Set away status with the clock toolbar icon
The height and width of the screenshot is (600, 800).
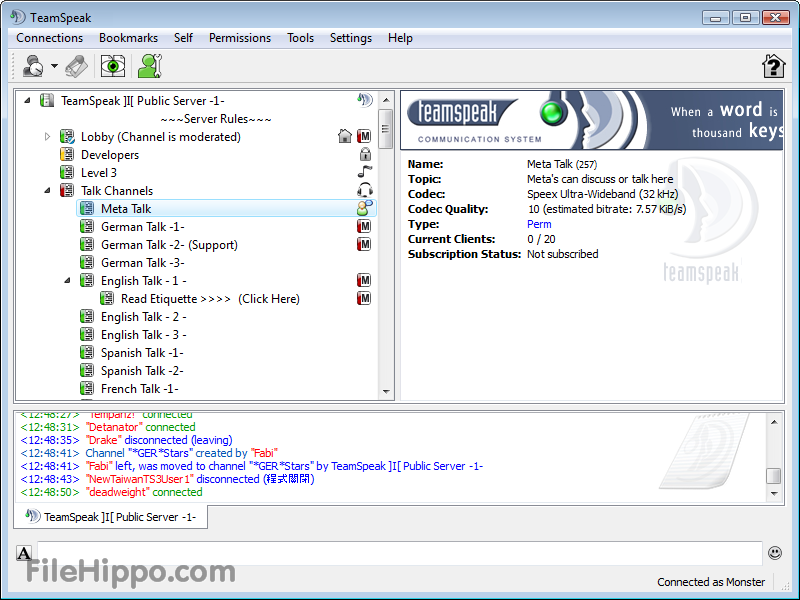coord(32,66)
